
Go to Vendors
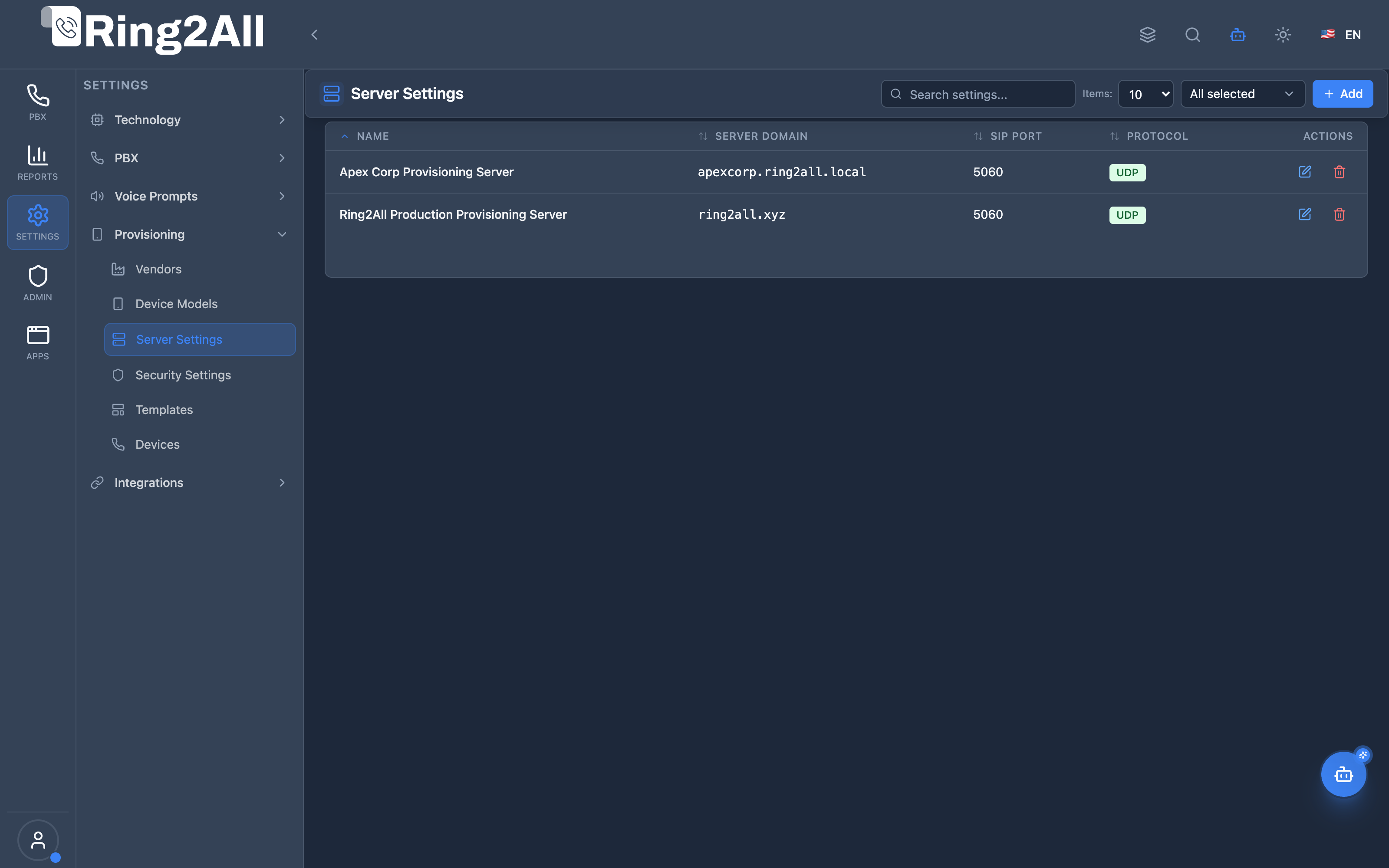pyautogui.click(x=200, y=269)
